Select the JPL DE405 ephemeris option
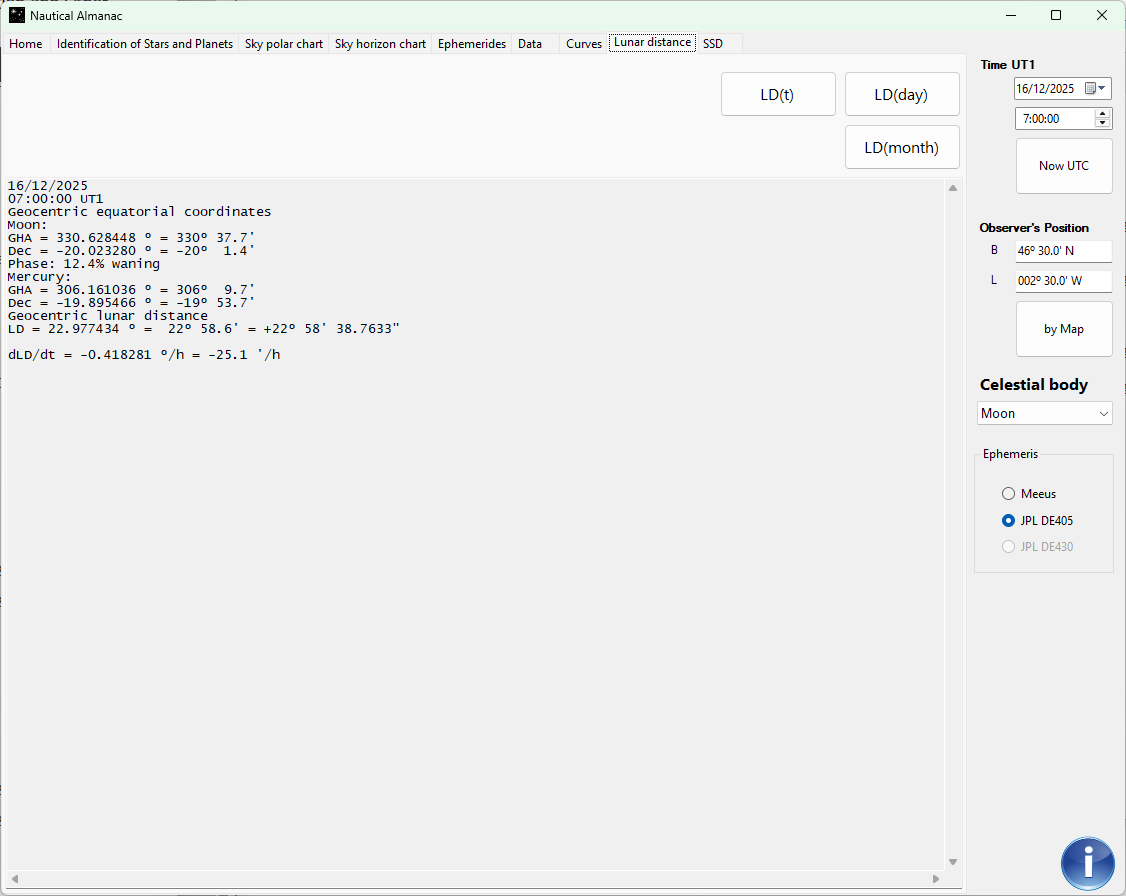Screen dimensions: 1126x896 coord(1008,521)
